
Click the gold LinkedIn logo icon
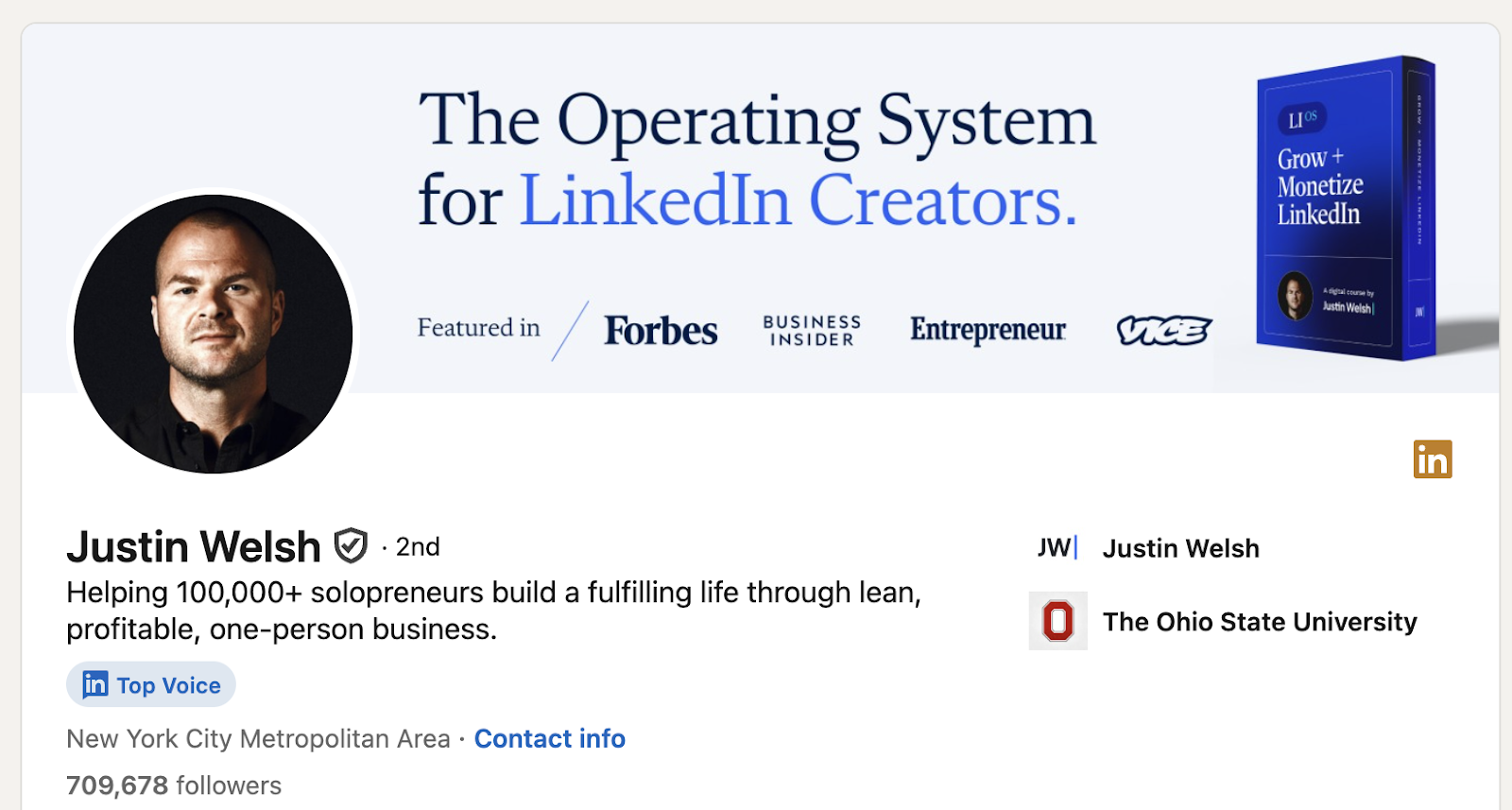click(x=1434, y=460)
